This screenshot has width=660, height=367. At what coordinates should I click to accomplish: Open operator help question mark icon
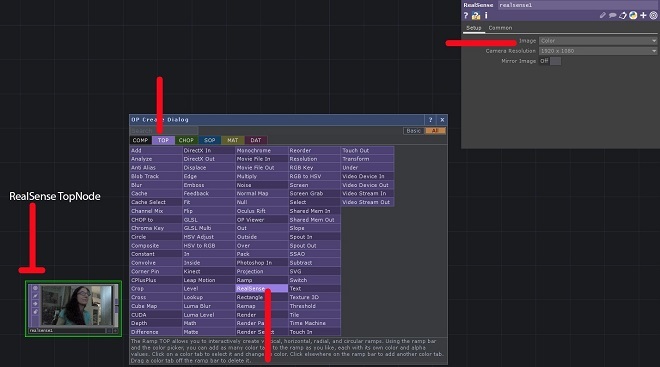(466, 16)
